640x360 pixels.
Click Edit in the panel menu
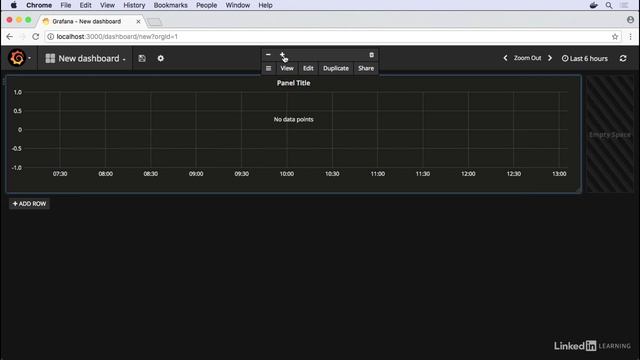(x=308, y=68)
